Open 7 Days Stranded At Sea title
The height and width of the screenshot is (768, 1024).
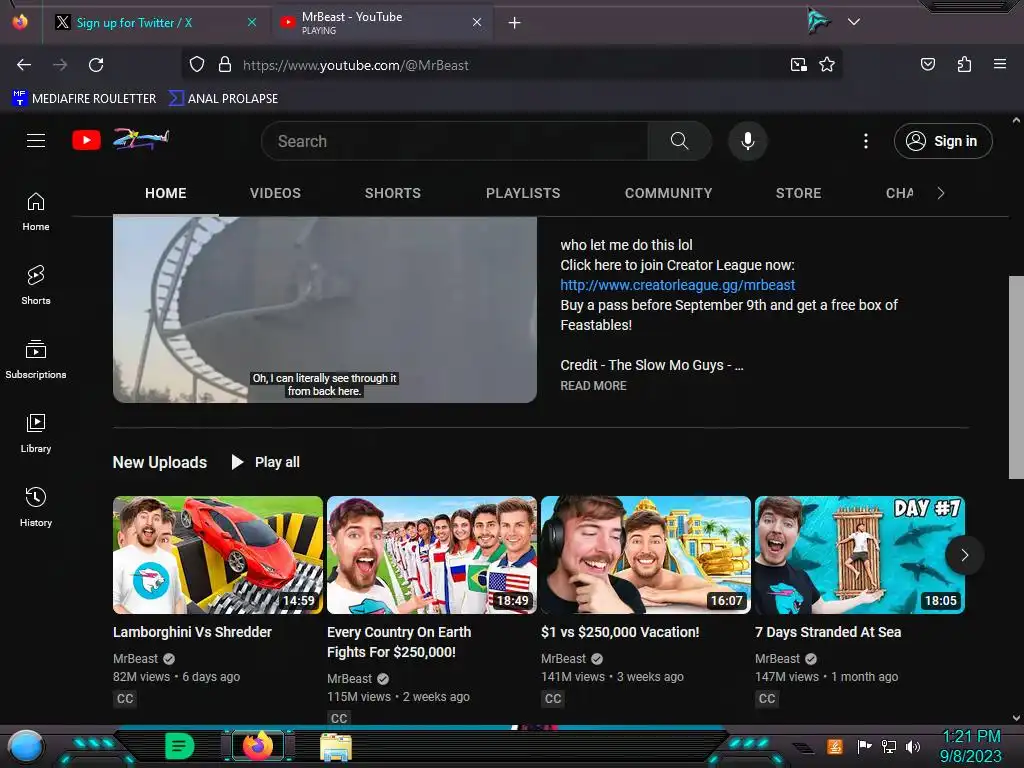coord(827,632)
